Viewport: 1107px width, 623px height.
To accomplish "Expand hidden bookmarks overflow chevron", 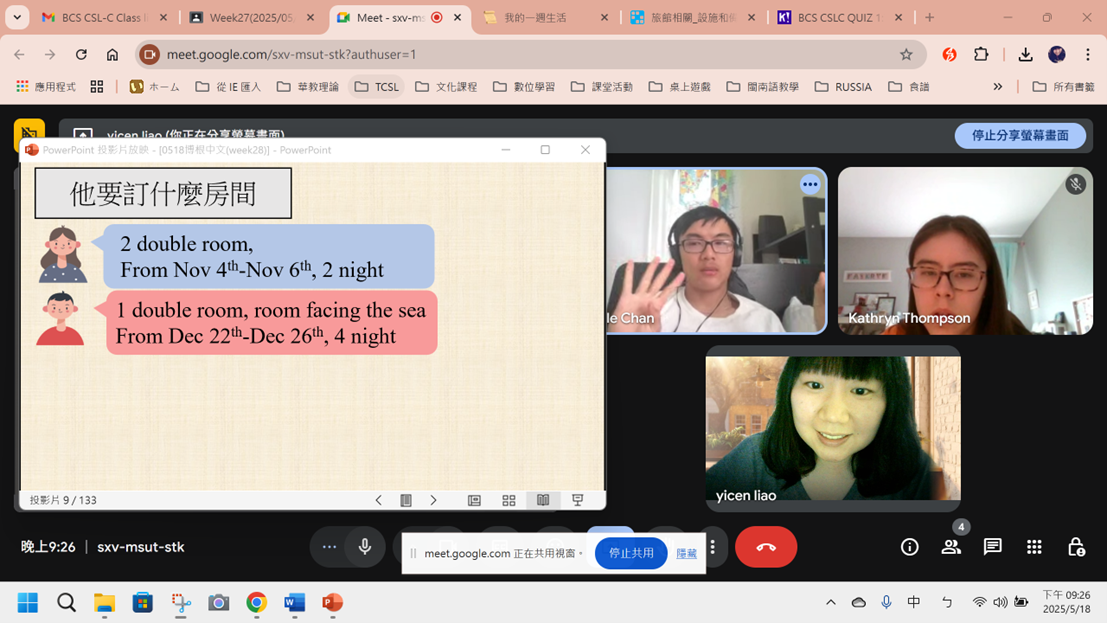I will point(997,87).
